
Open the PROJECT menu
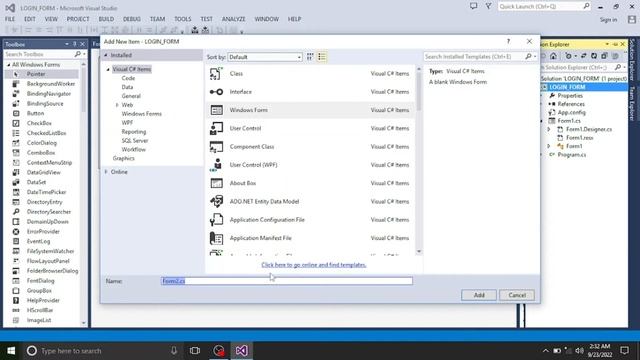[x=78, y=19]
